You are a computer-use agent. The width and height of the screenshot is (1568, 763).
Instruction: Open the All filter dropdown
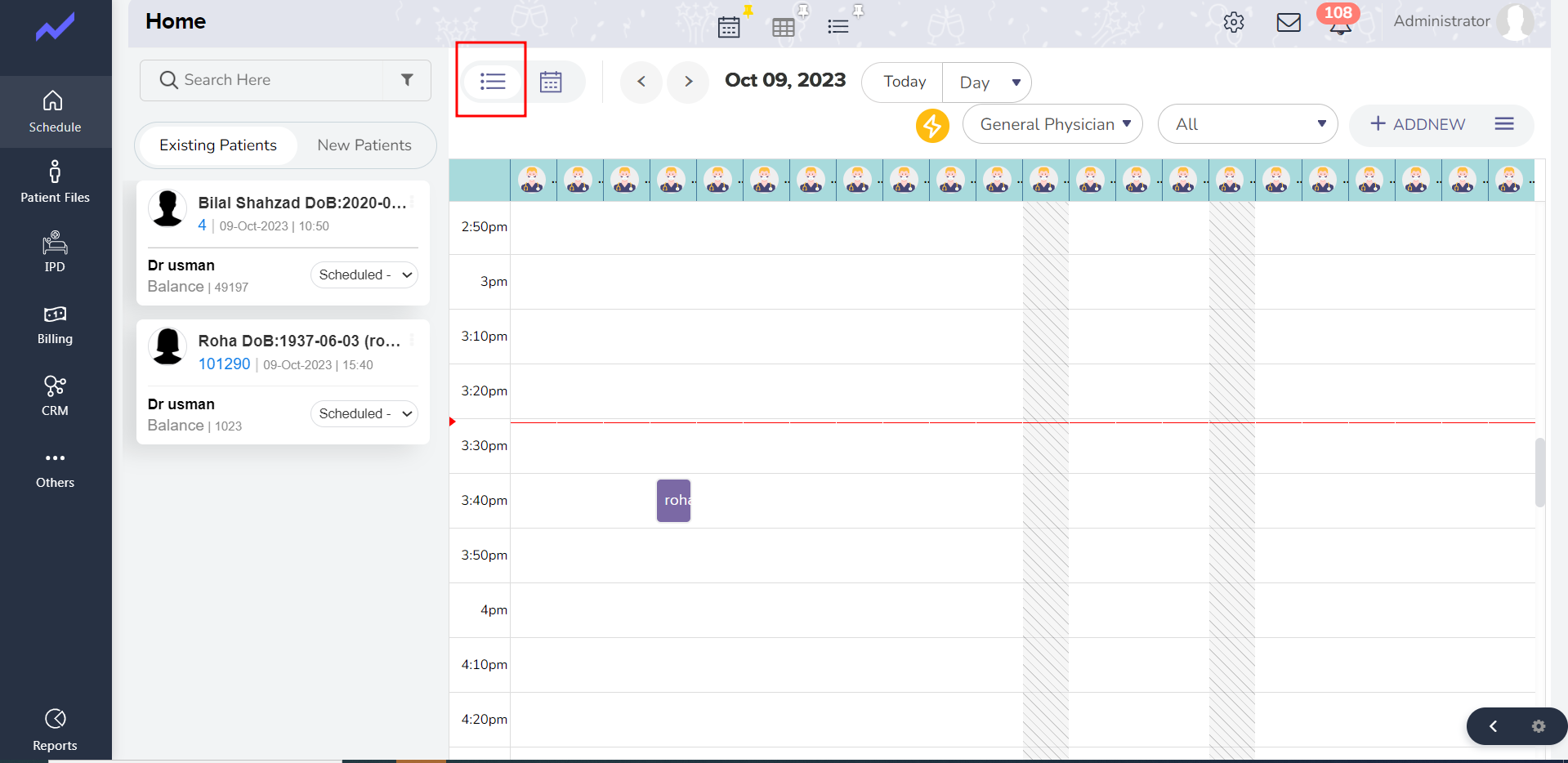coord(1248,124)
